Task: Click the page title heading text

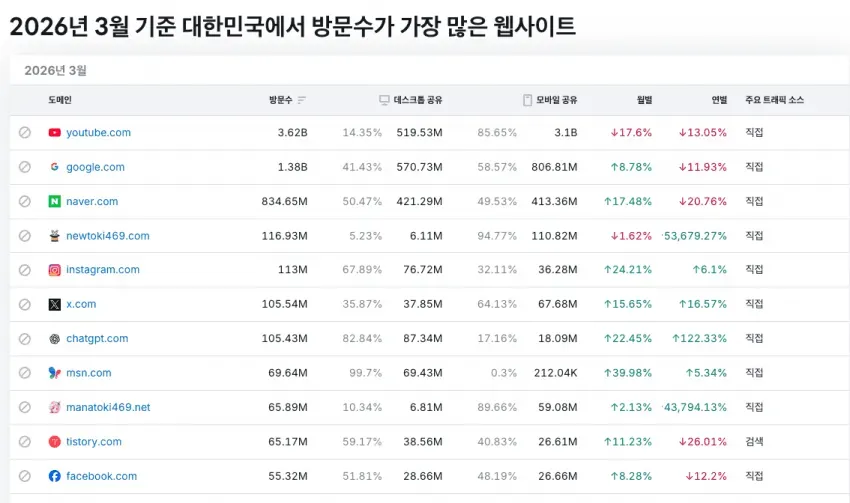Action: click(293, 26)
